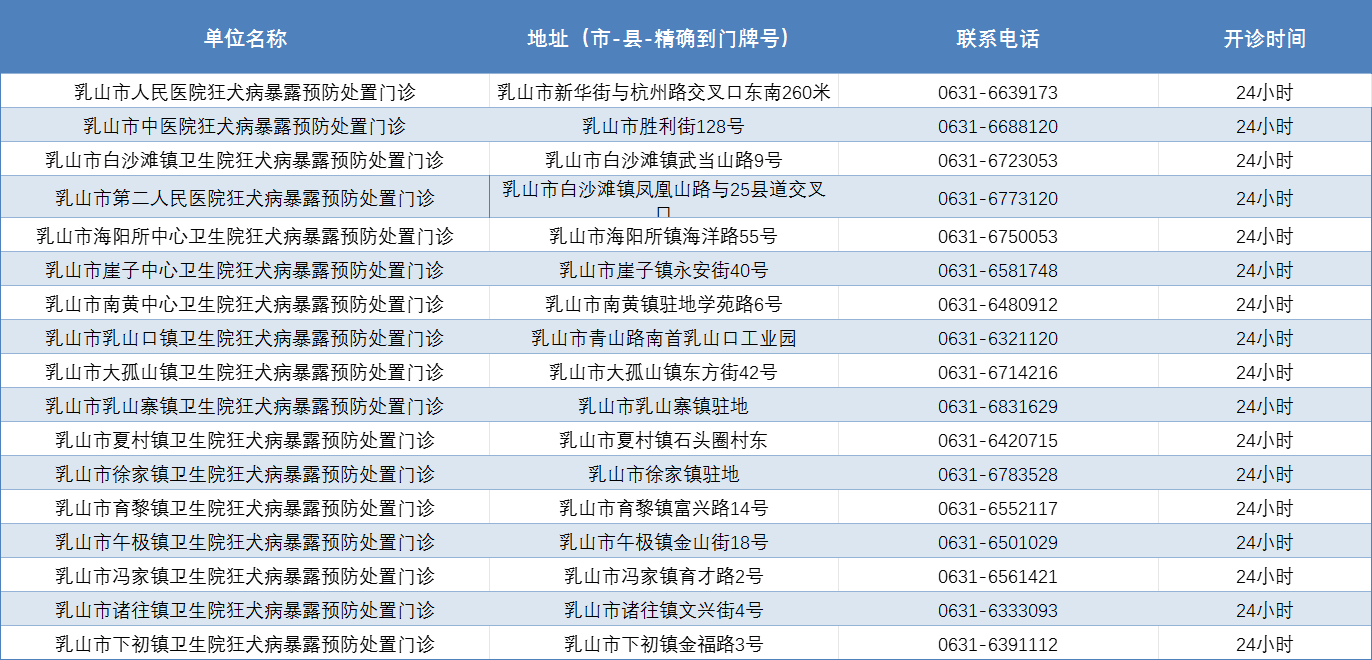Click the 单位名称 column header

point(245,38)
